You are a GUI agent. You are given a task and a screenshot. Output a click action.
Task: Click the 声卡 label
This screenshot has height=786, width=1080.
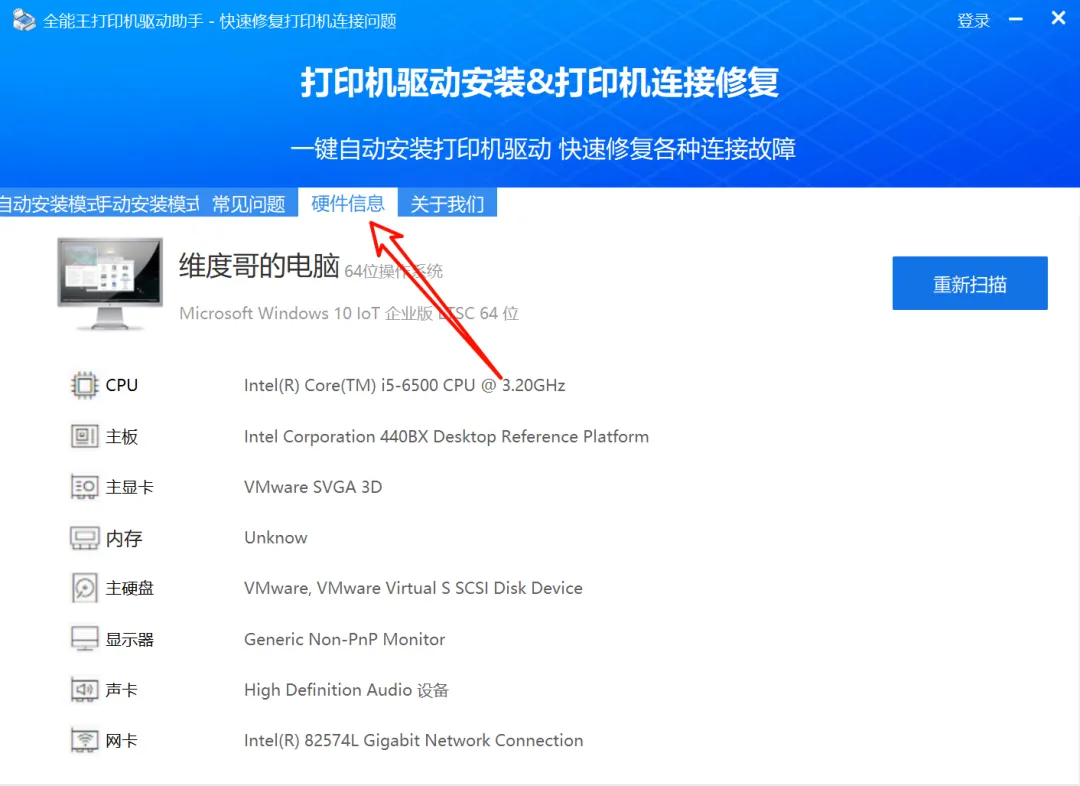(x=122, y=690)
